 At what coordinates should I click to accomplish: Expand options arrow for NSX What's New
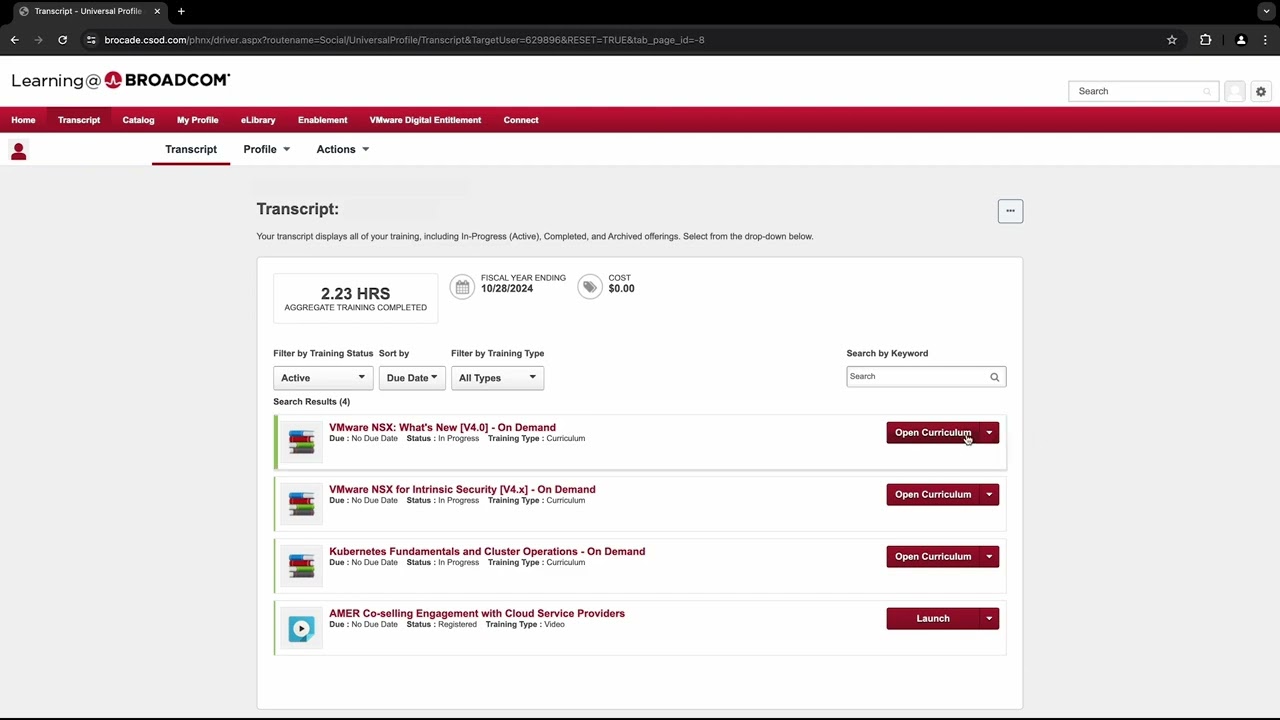pyautogui.click(x=989, y=433)
